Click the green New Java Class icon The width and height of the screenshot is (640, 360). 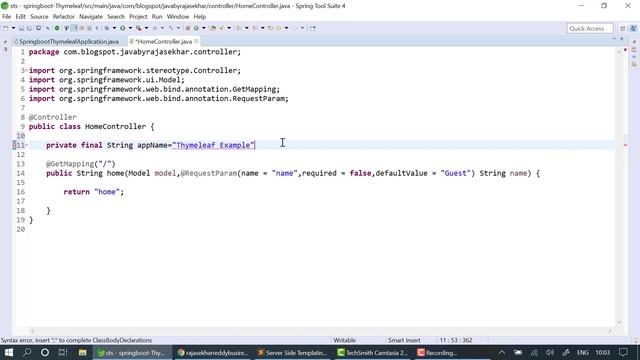pos(196,28)
